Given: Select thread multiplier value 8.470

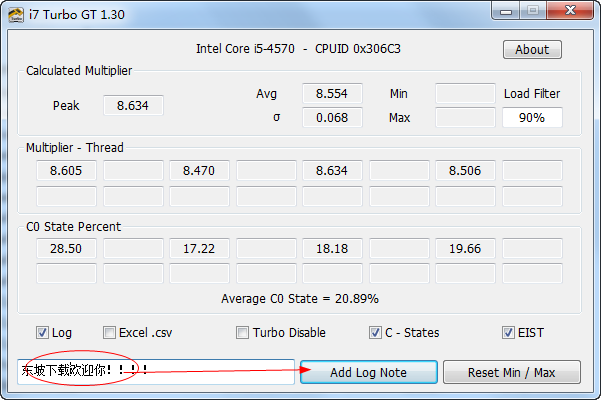Looking at the screenshot, I should coord(199,170).
